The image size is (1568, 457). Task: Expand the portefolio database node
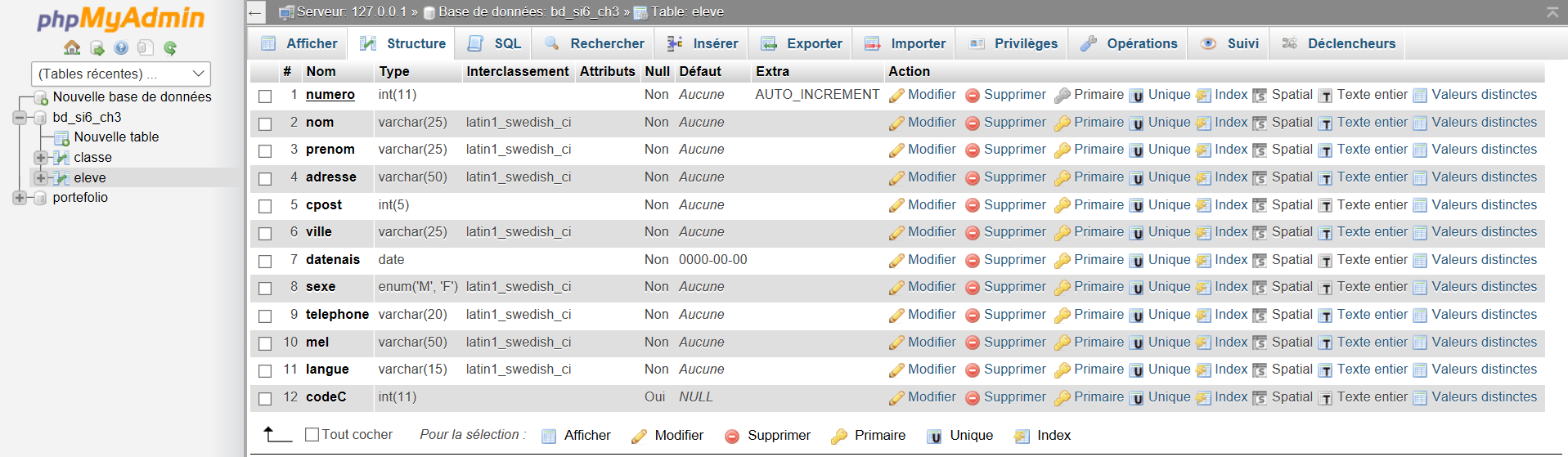point(19,197)
